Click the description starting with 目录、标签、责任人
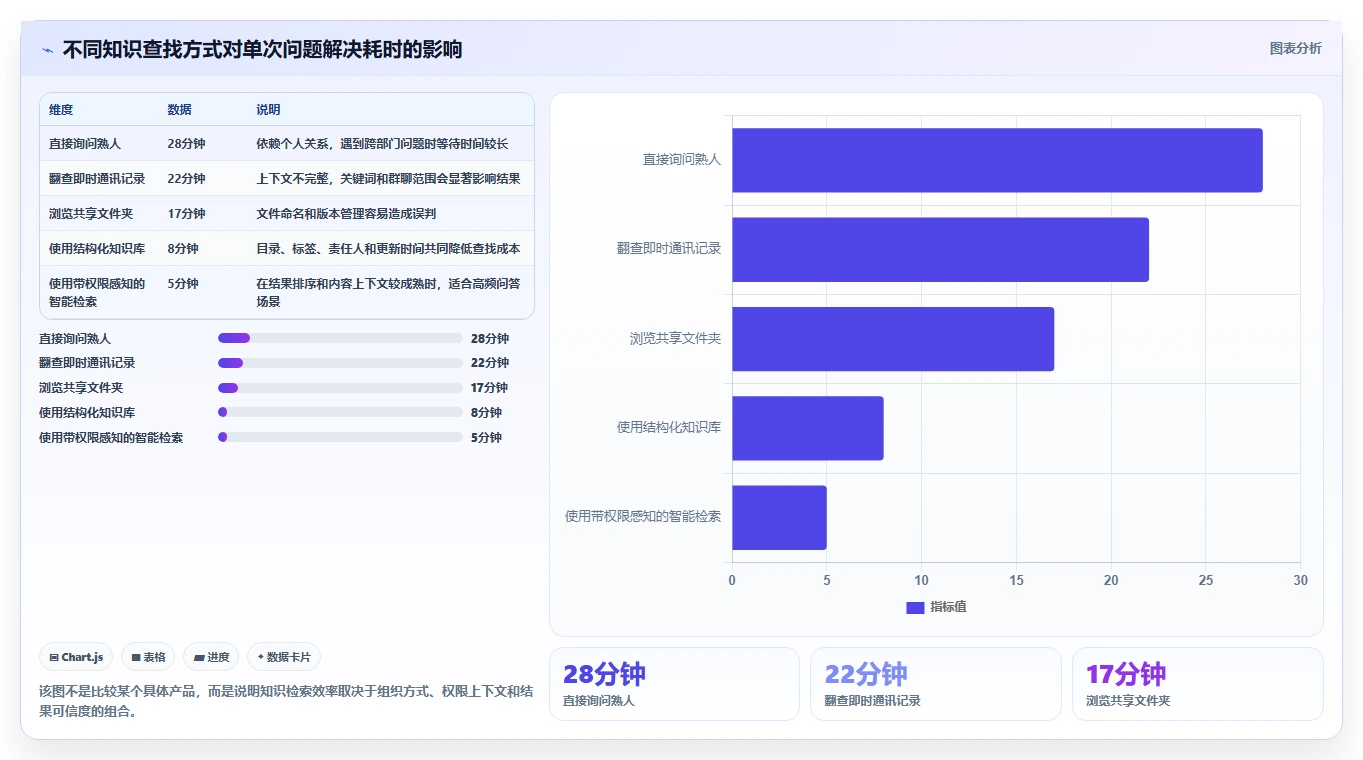This screenshot has height=760, width=1363. click(x=388, y=249)
